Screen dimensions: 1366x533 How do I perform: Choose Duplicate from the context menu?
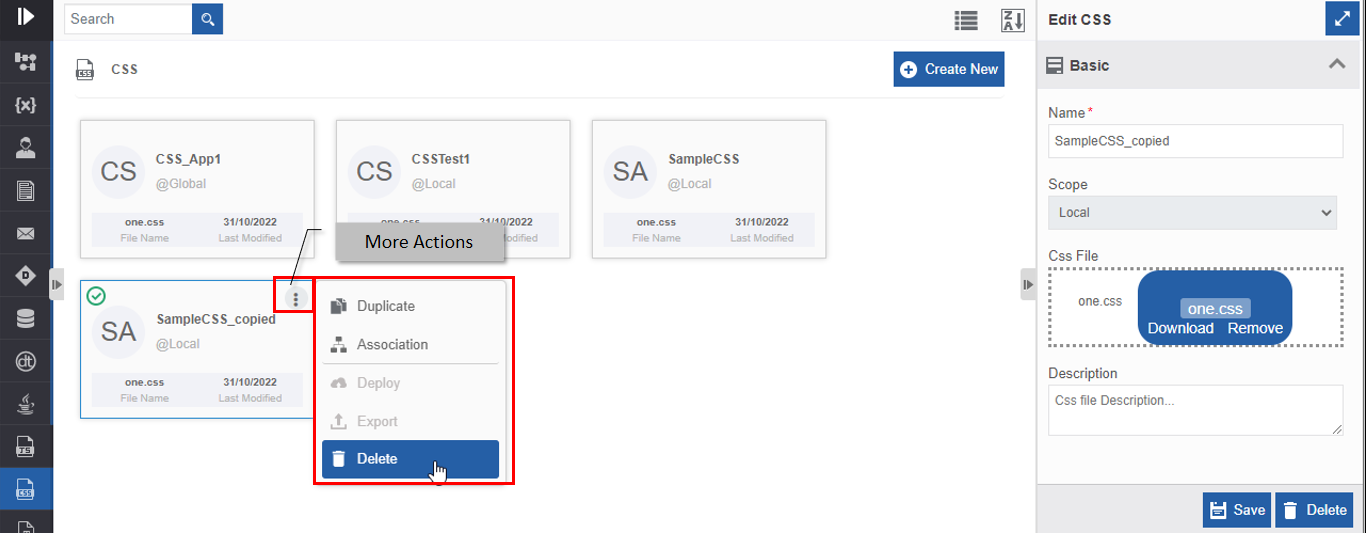pos(410,306)
